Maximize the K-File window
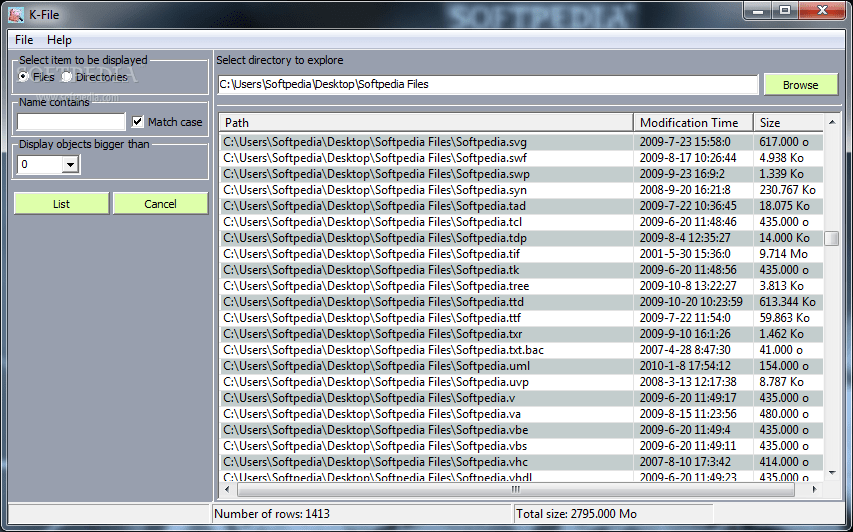The image size is (853, 532). point(784,10)
